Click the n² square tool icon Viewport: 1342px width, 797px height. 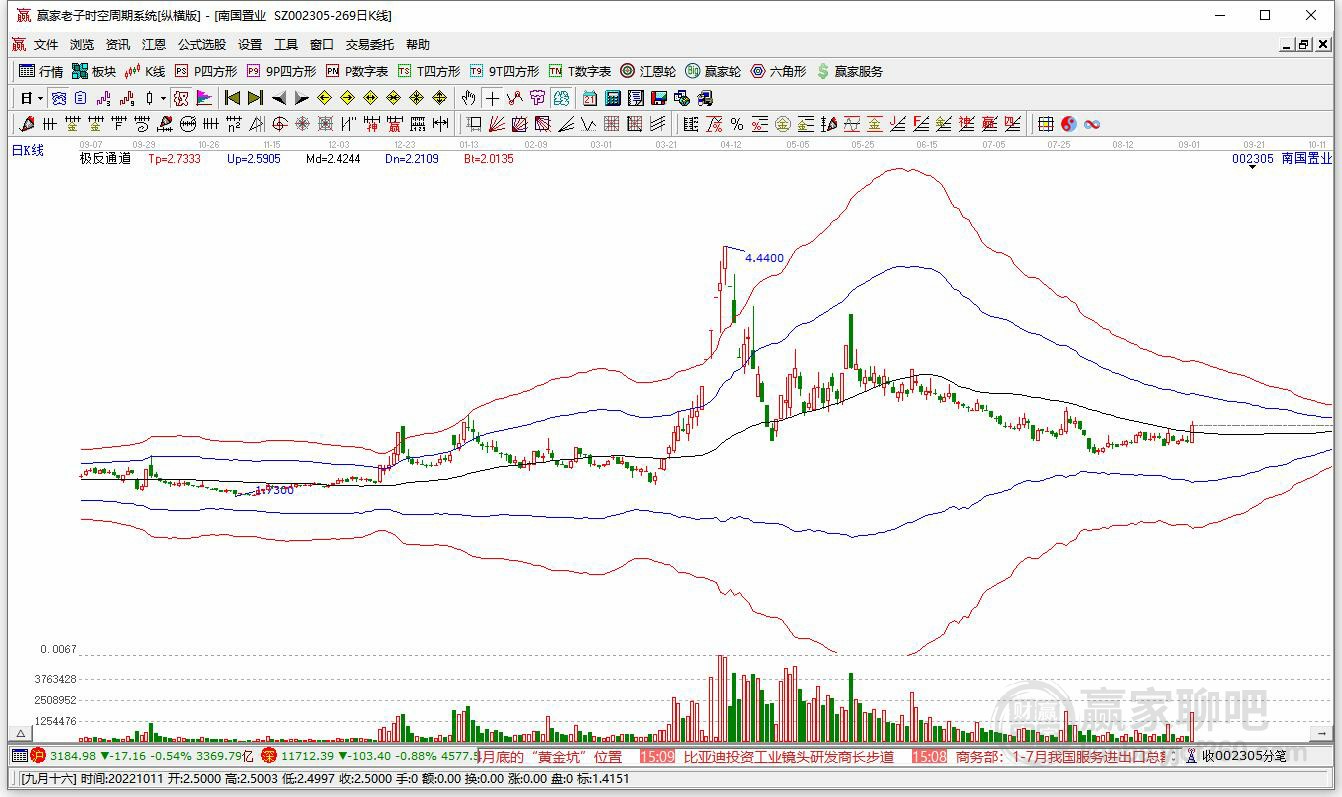click(x=233, y=124)
